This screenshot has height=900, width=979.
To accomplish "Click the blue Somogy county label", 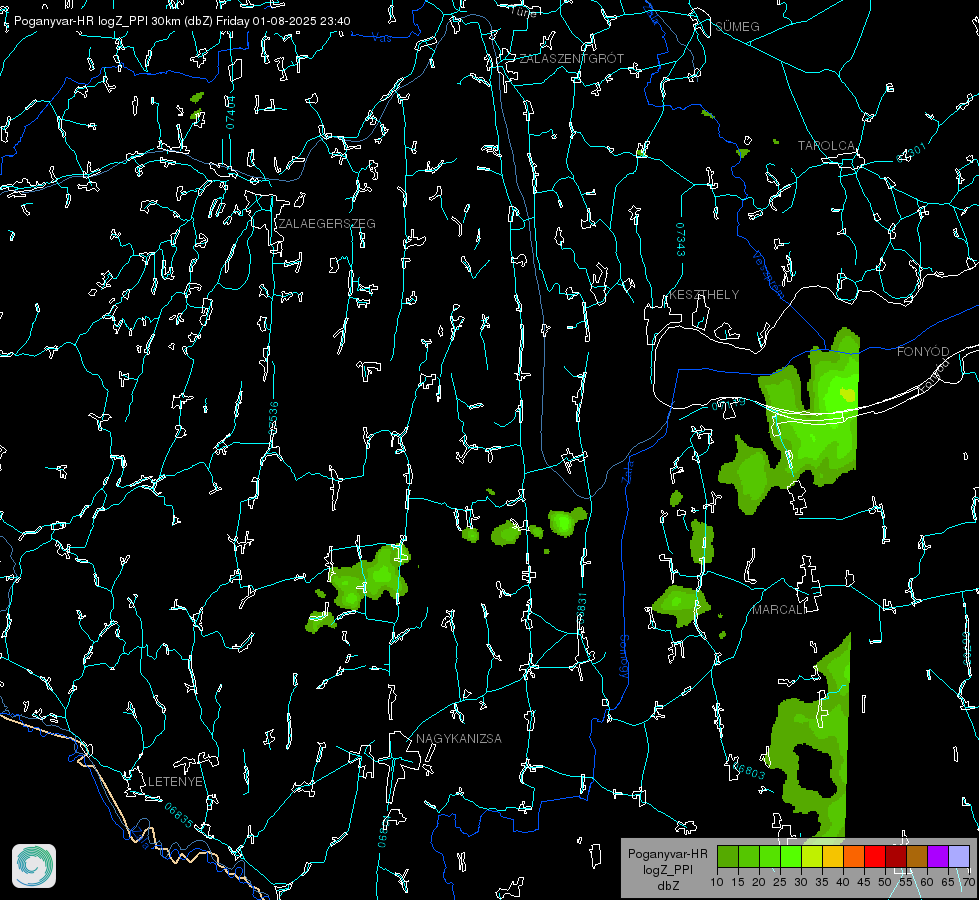I will [623, 657].
